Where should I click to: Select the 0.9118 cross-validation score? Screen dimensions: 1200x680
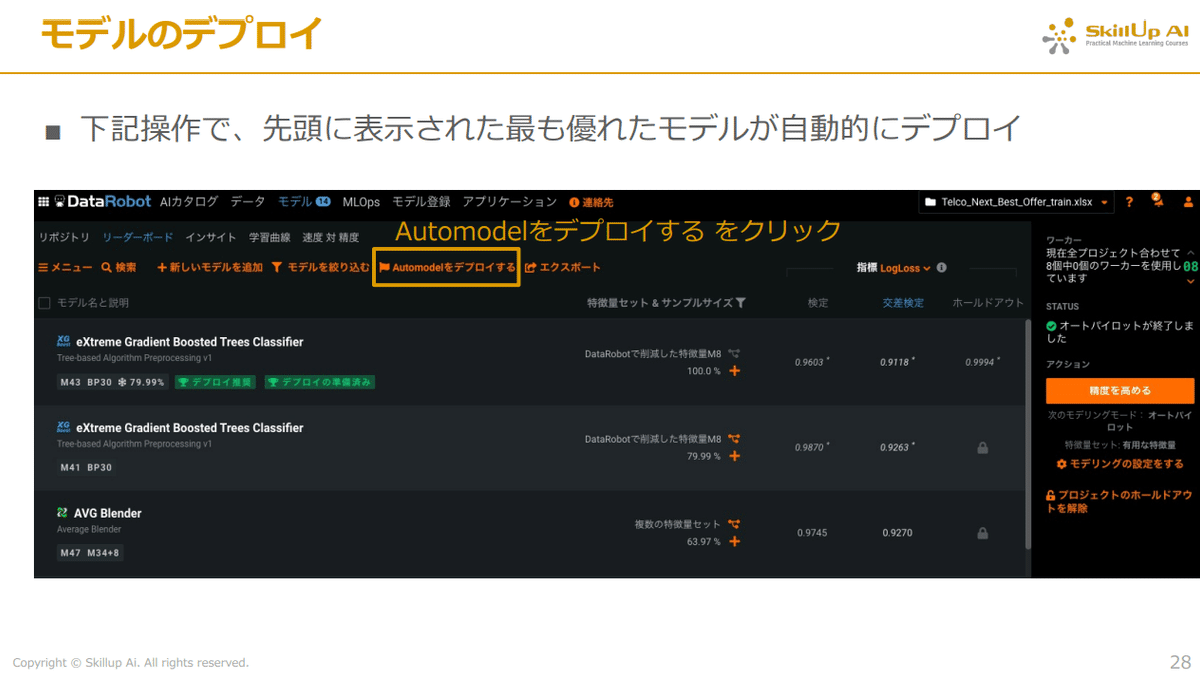(x=897, y=362)
